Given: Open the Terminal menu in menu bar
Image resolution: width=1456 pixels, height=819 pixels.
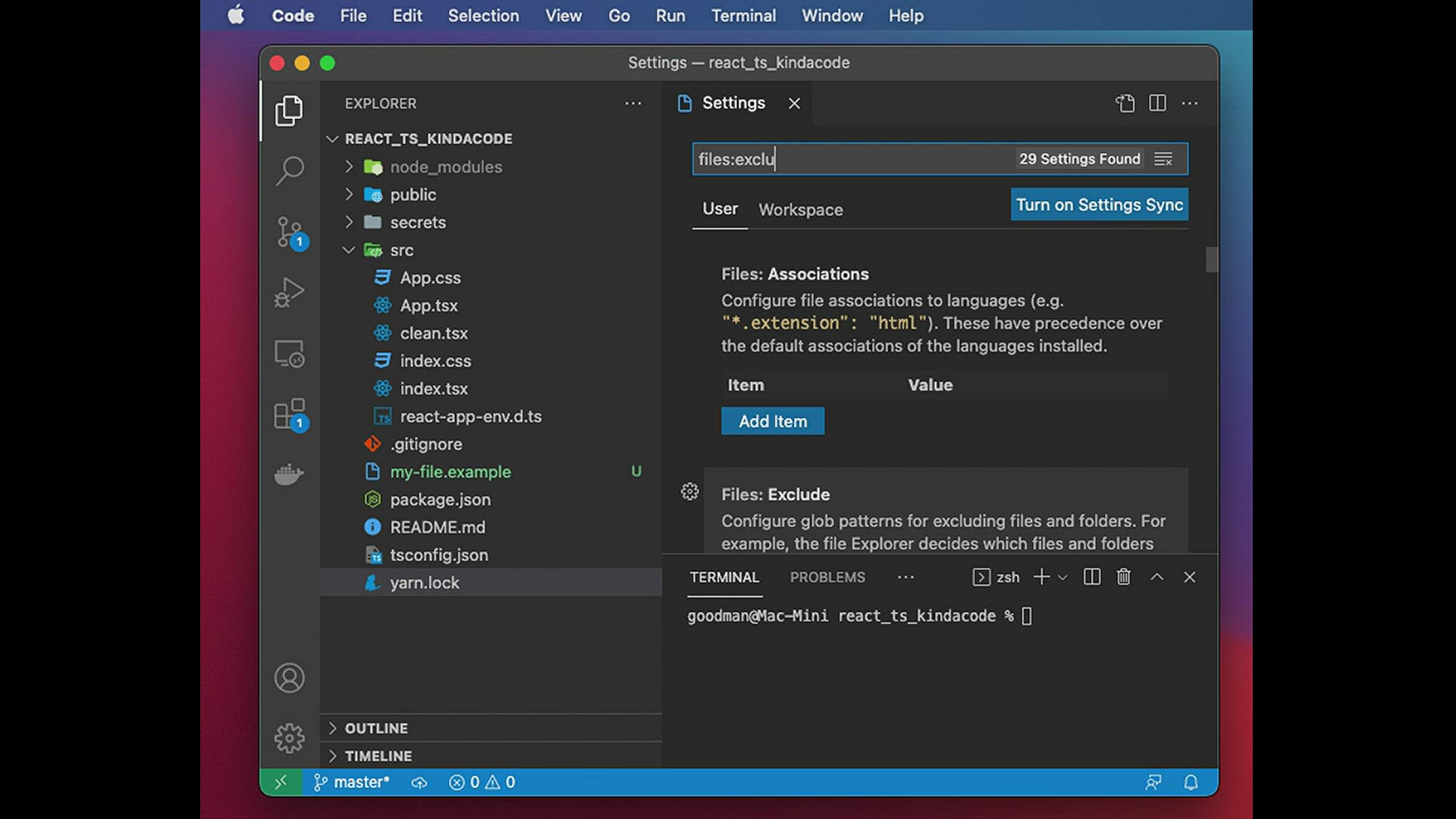Looking at the screenshot, I should [743, 15].
